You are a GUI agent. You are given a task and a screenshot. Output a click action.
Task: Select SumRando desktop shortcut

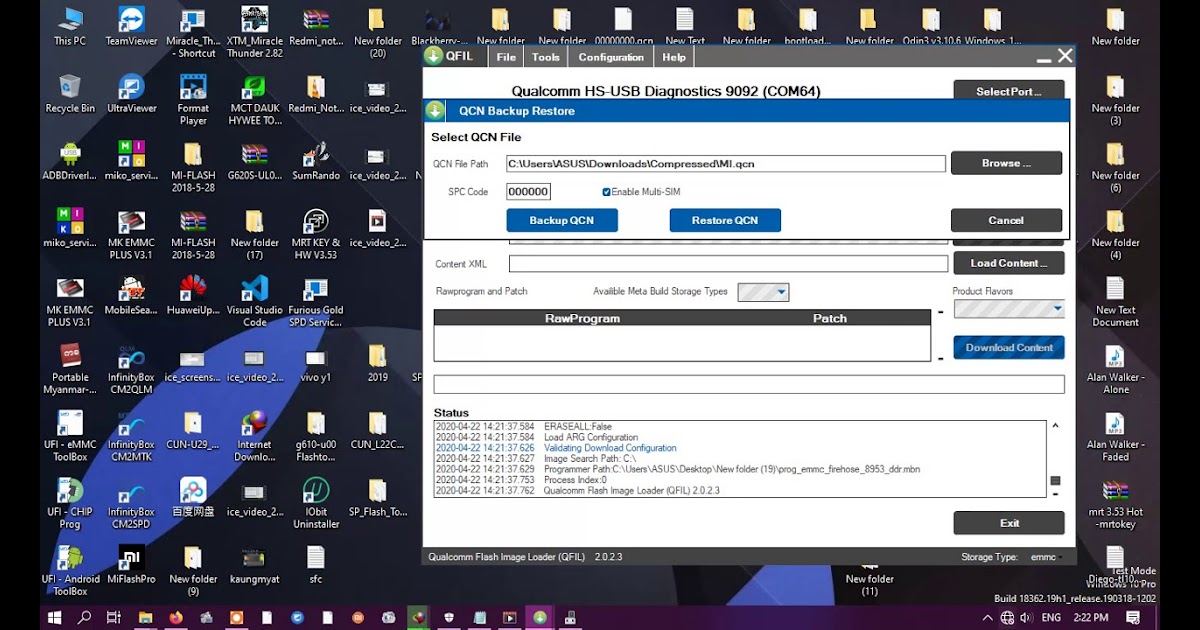pos(316,161)
